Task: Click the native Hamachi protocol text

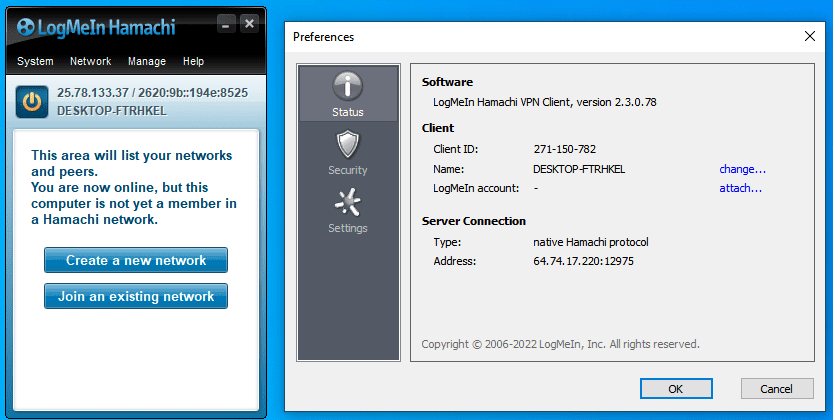Action: pyautogui.click(x=591, y=242)
